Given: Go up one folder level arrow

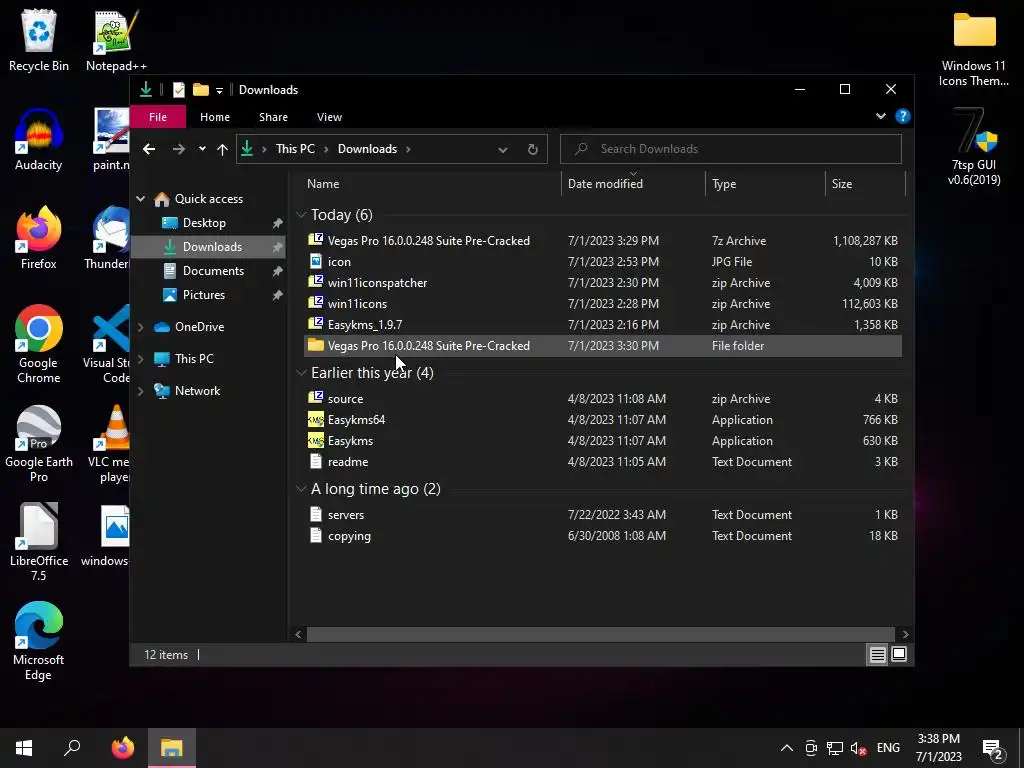Looking at the screenshot, I should coord(222,149).
